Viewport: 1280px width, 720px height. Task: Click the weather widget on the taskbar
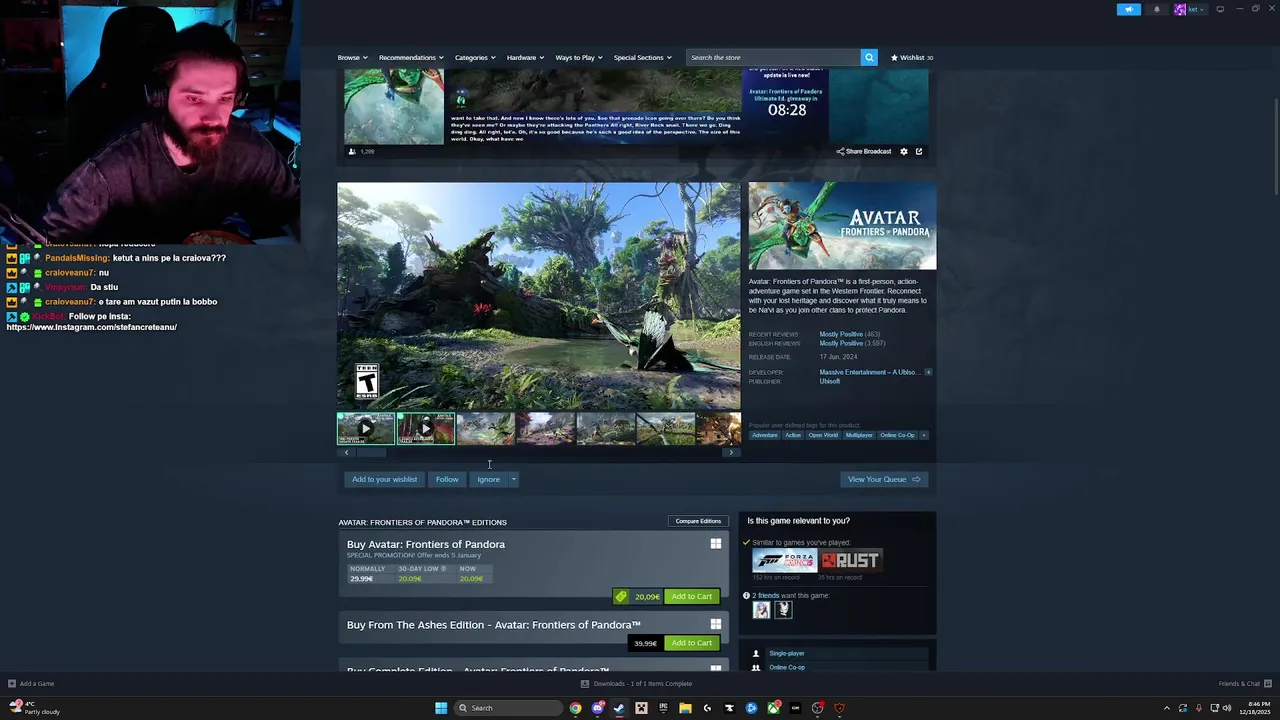pos(35,708)
